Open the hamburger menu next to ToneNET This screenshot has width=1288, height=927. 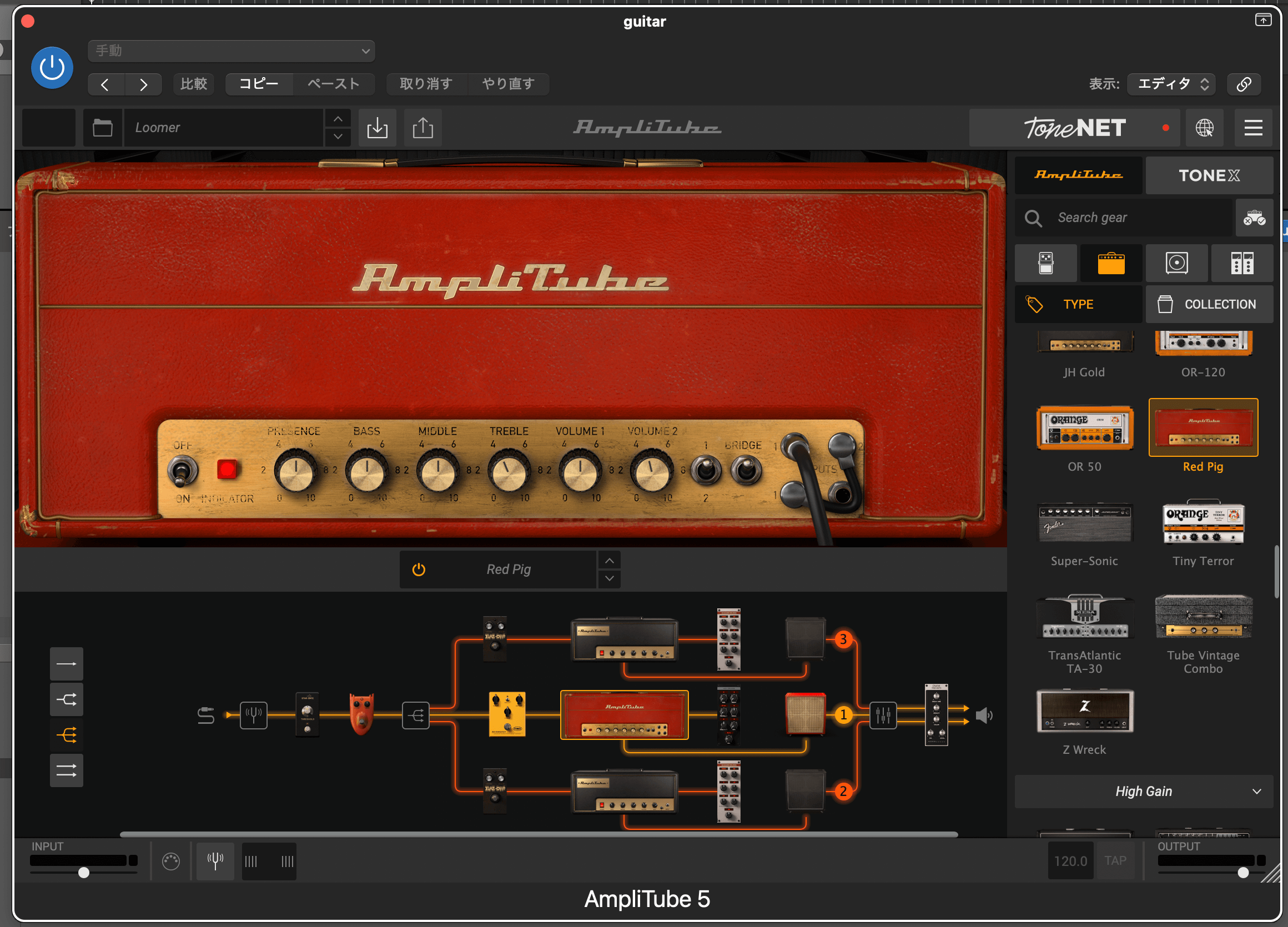[1254, 128]
